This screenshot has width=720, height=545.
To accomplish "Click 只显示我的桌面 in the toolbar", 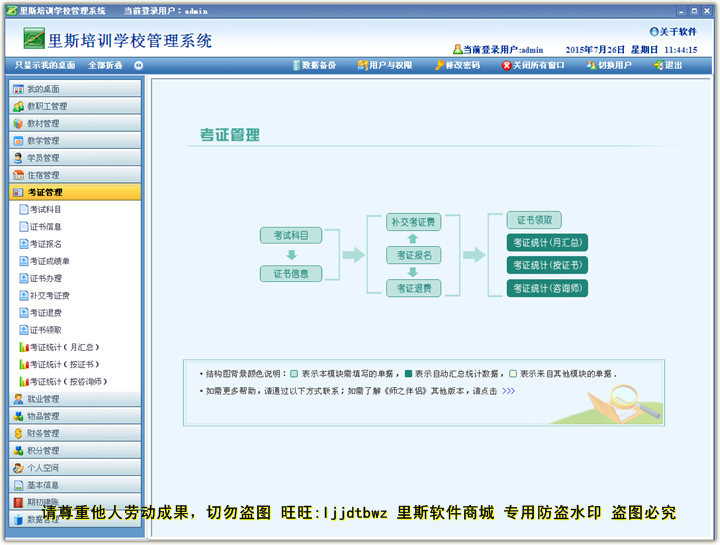I will pyautogui.click(x=45, y=65).
